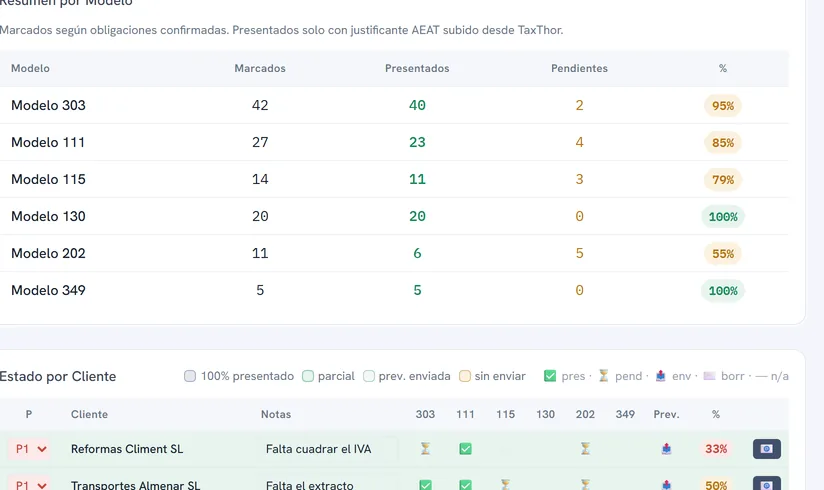Click the 'Prev.' column header
824x490 pixels.
666,414
